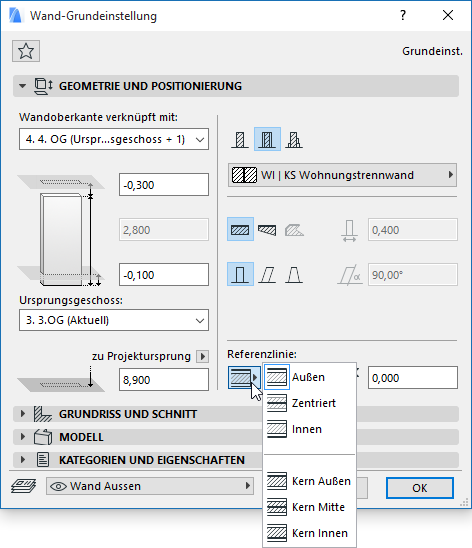Viewport: 472px width, 548px height.
Task: Expand Kategorien und Eigenschaften section
Action: (x=23, y=460)
